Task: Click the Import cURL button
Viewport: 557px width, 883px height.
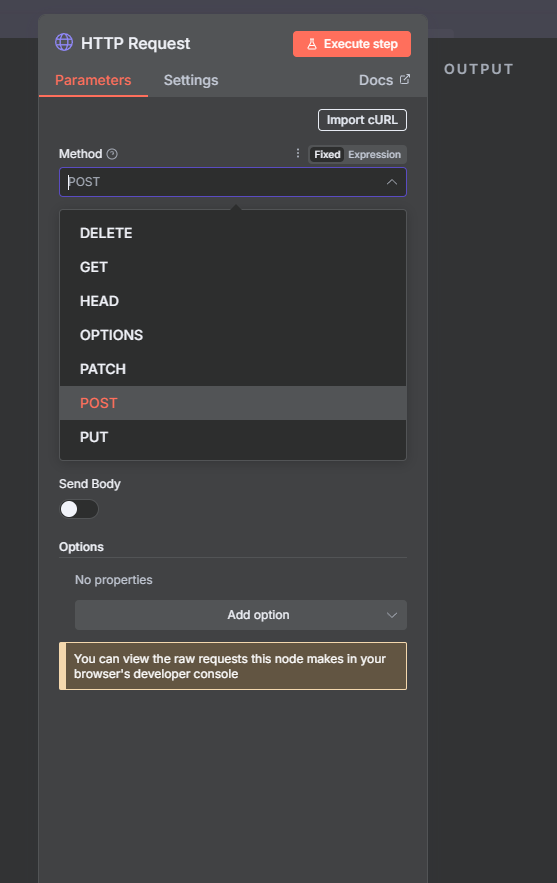Action: [362, 120]
